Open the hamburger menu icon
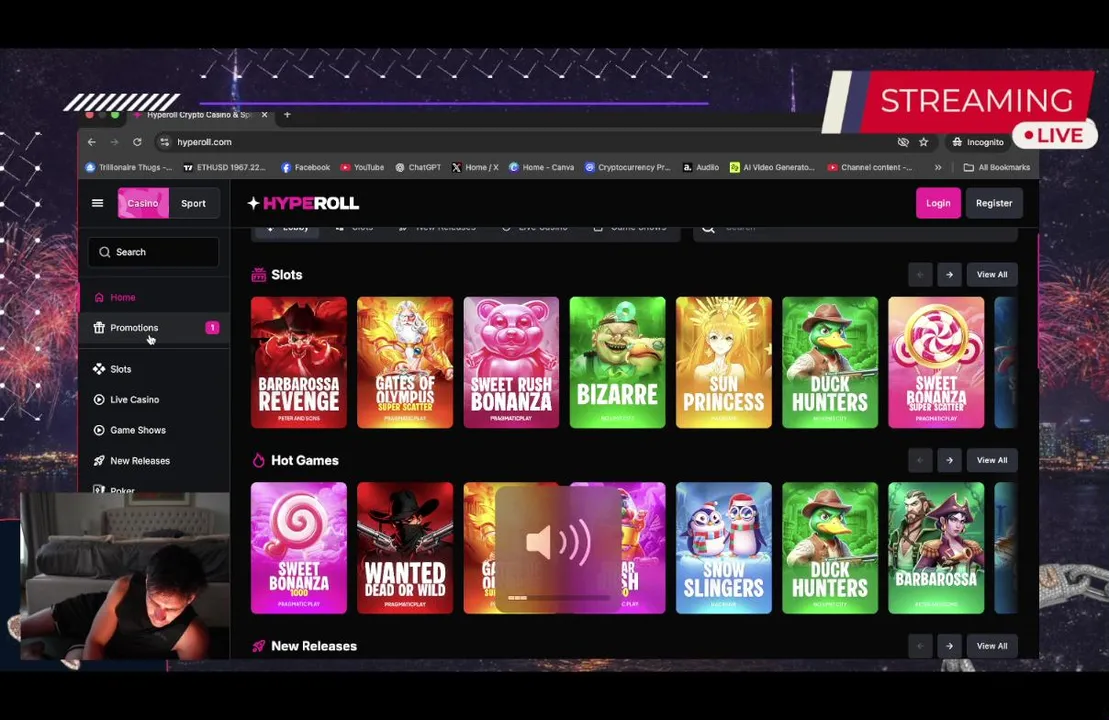 (x=98, y=203)
